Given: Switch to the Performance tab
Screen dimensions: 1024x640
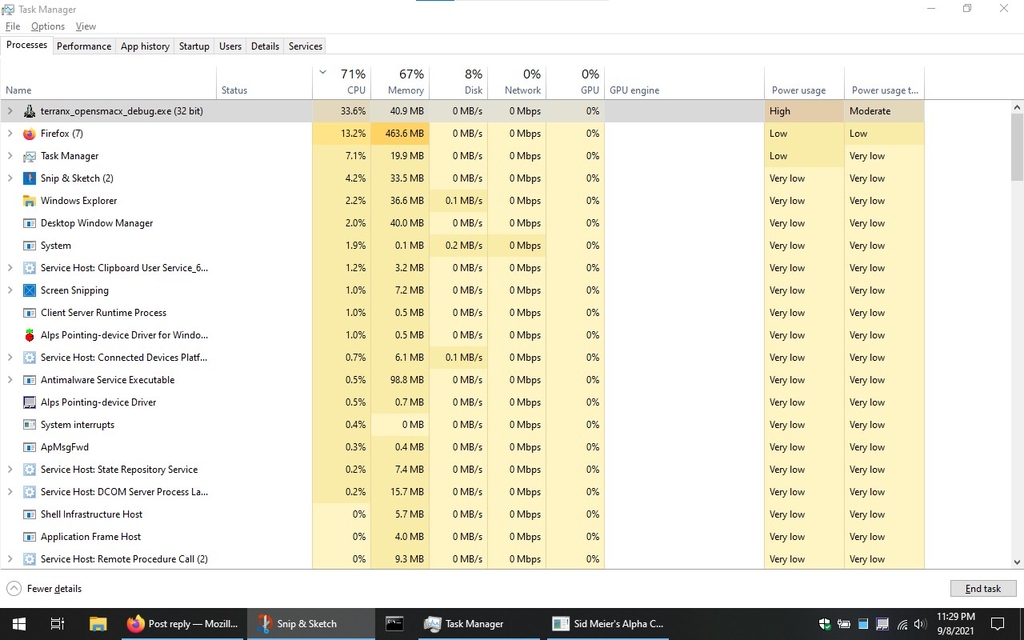Looking at the screenshot, I should click(84, 46).
